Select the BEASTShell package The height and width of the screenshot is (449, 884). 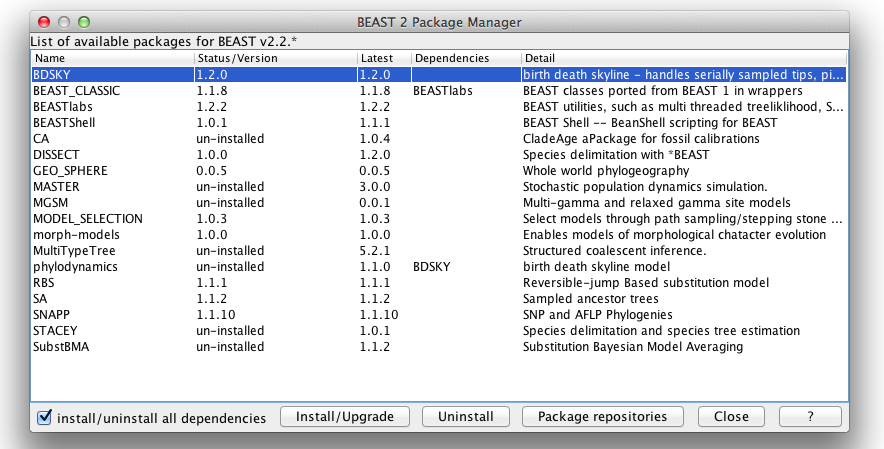tap(64, 122)
